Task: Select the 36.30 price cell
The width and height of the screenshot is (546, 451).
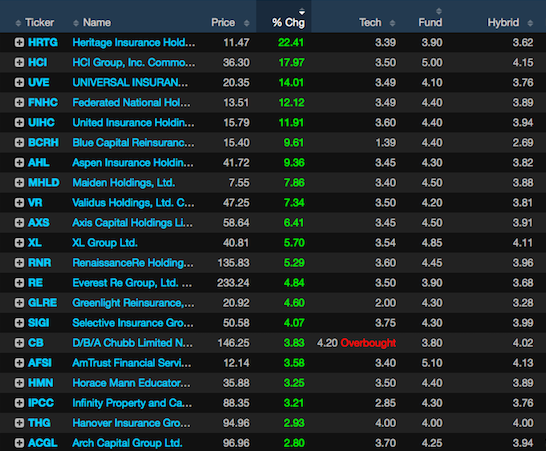Action: click(236, 62)
